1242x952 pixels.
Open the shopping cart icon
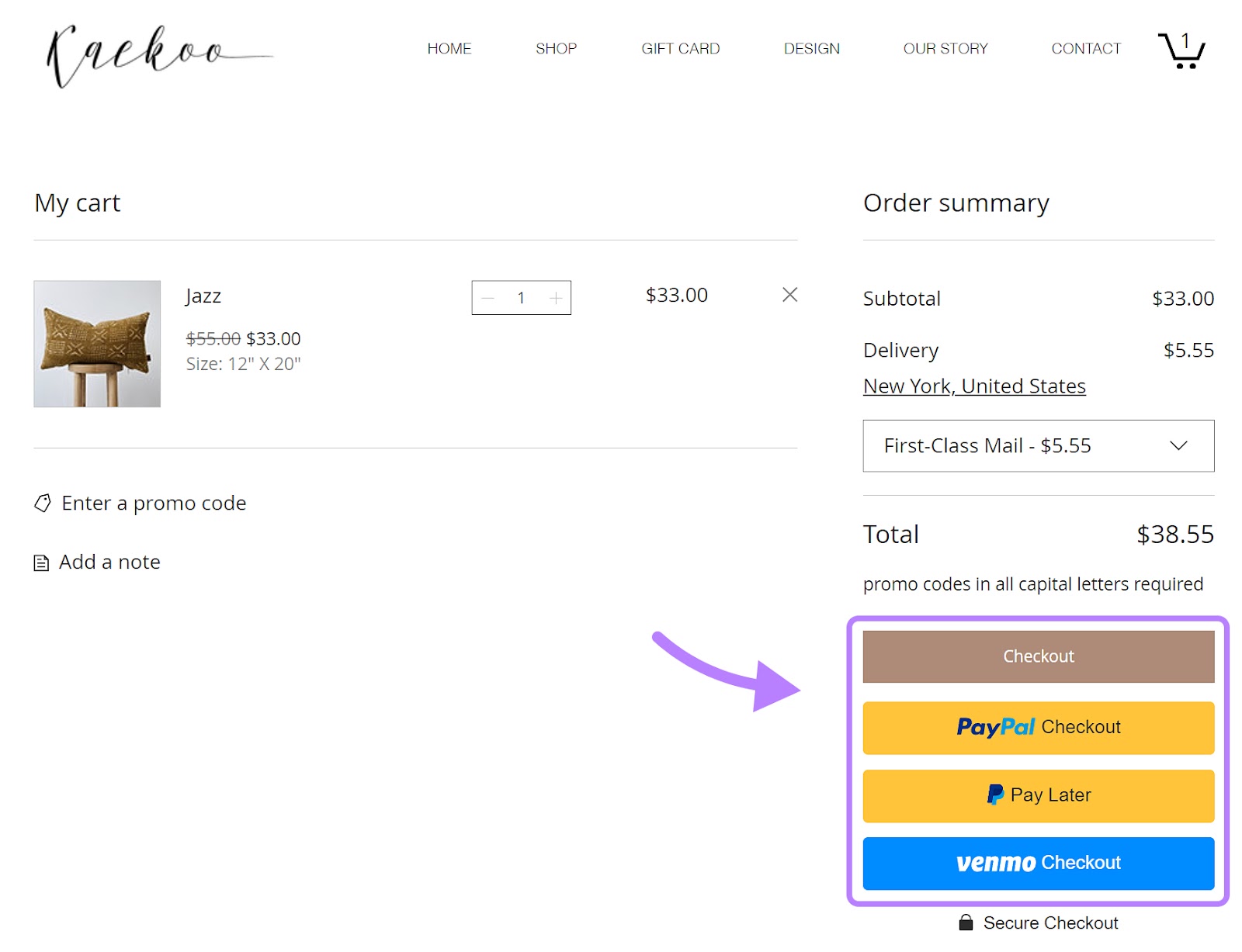(x=1181, y=50)
